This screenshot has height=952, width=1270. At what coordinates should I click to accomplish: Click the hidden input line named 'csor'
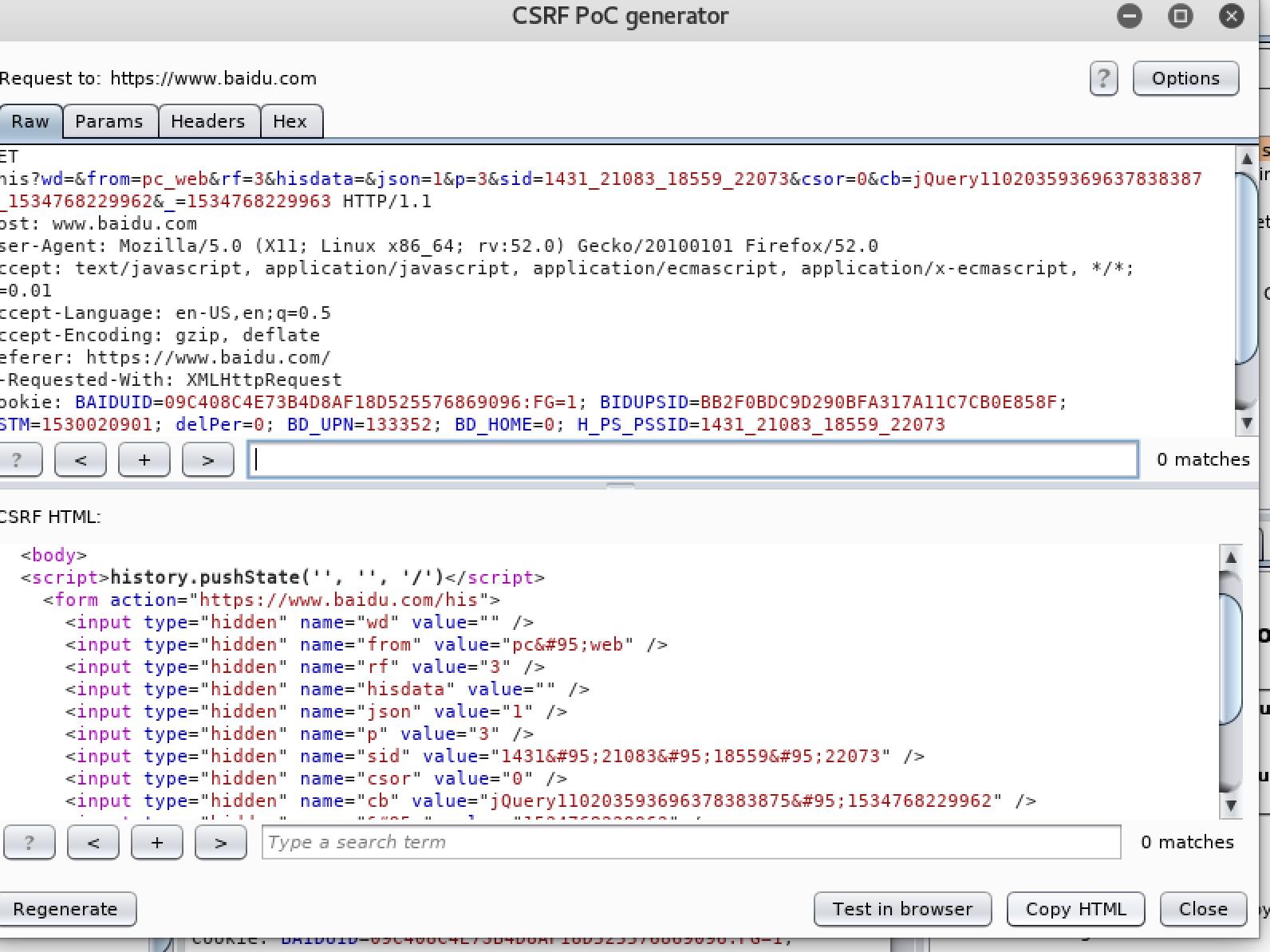316,778
